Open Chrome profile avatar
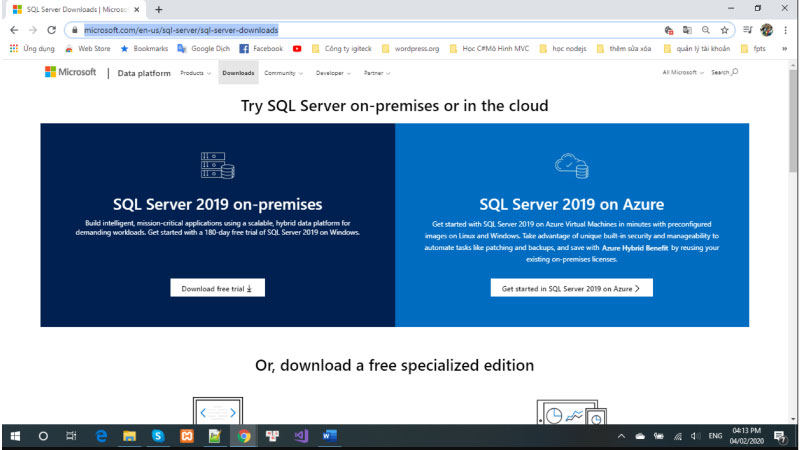 pos(766,30)
